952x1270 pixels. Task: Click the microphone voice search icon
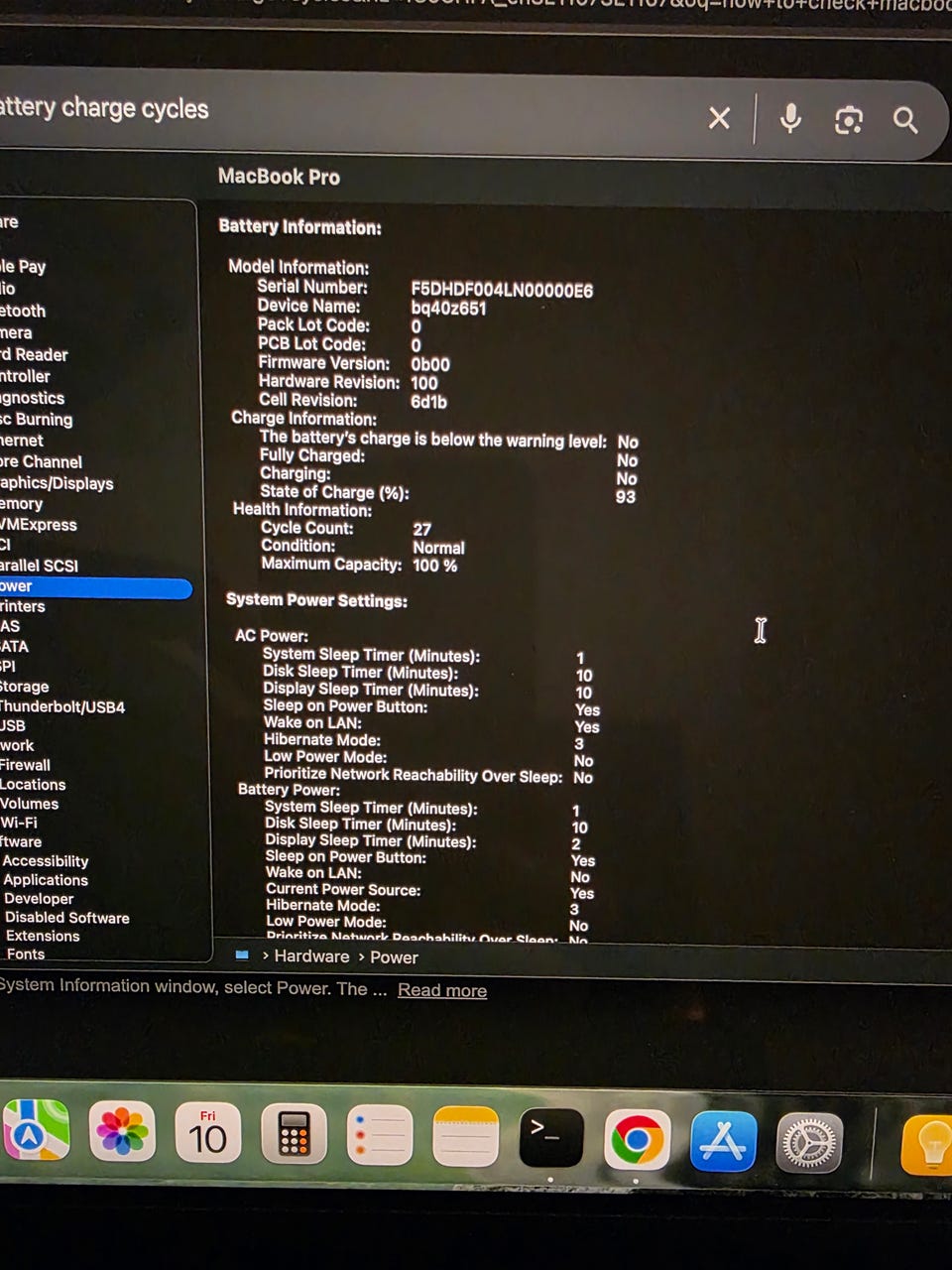pyautogui.click(x=790, y=119)
